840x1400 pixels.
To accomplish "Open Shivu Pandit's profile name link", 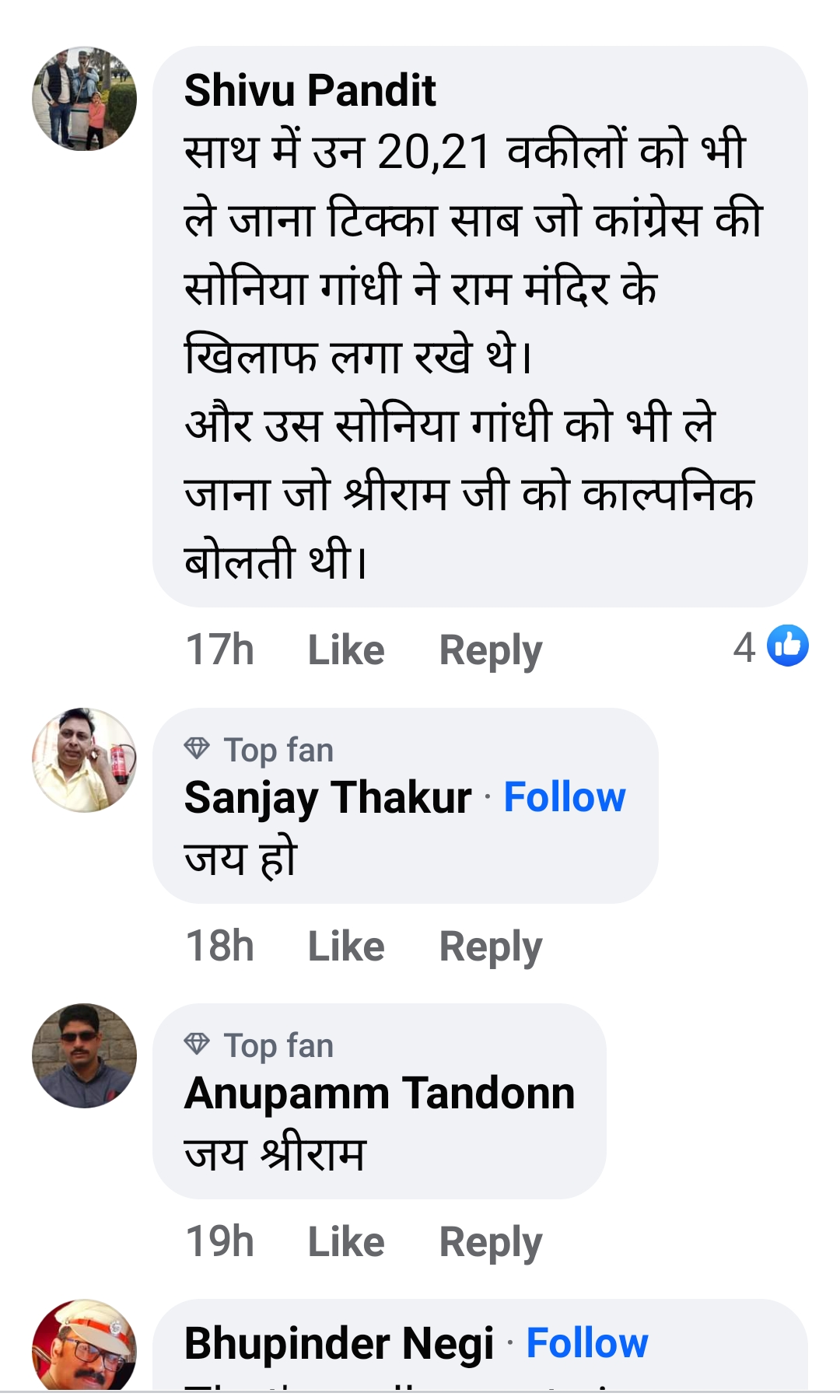I will (310, 90).
